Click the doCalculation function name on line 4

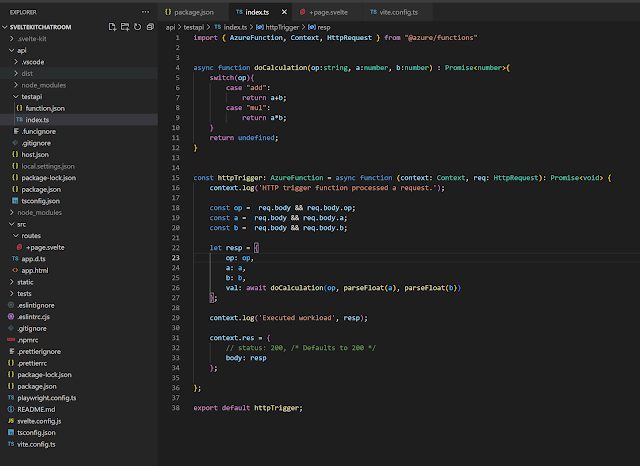281,68
